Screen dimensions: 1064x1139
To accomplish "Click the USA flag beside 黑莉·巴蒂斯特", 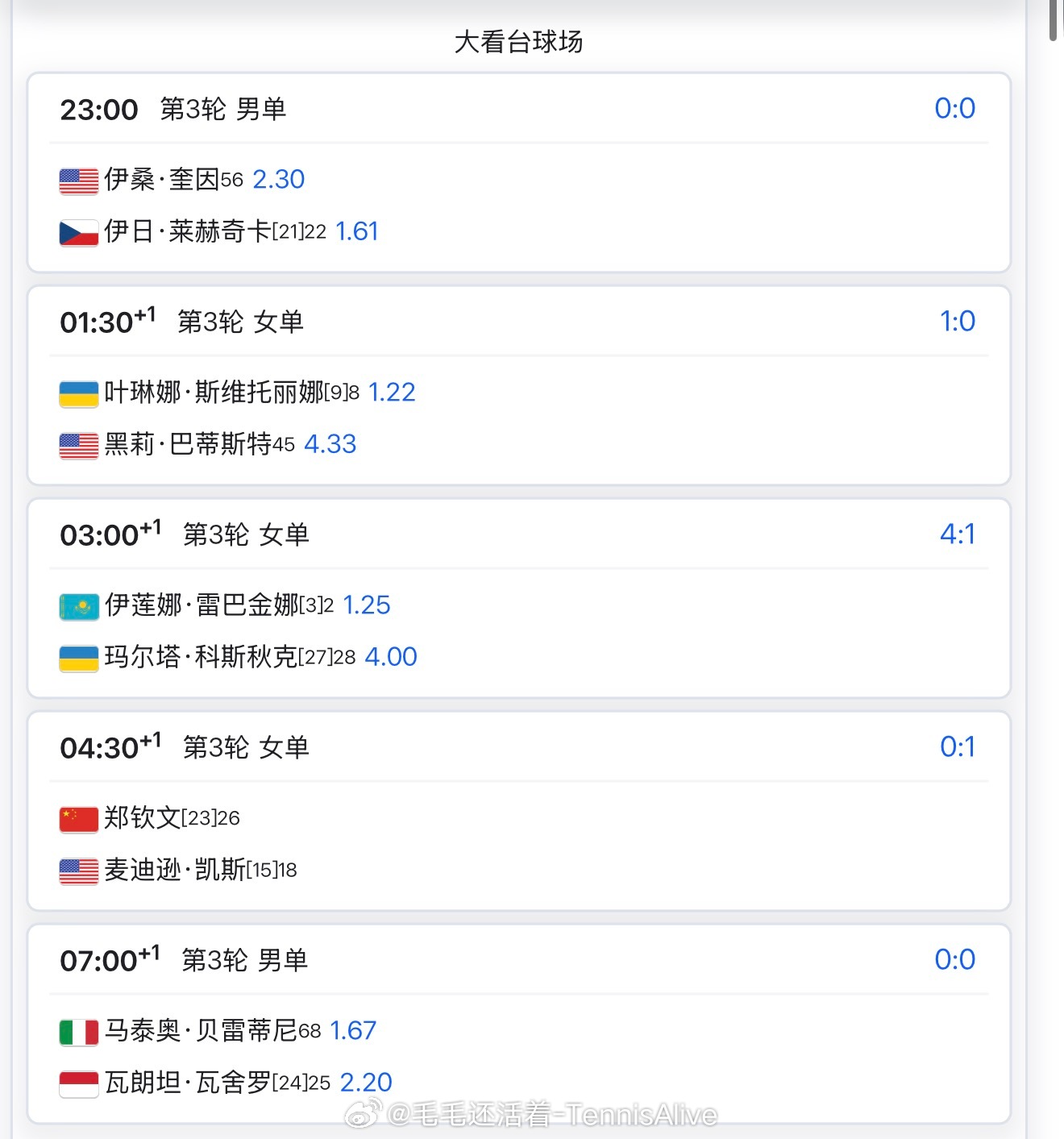I will pyautogui.click(x=79, y=445).
